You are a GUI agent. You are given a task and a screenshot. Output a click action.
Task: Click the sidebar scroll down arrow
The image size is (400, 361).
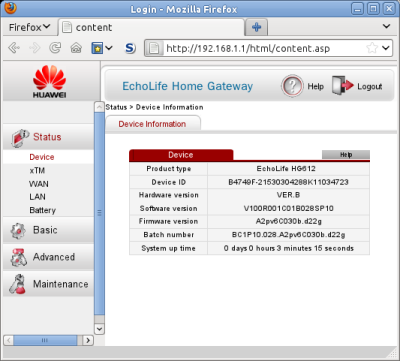click(x=99, y=329)
